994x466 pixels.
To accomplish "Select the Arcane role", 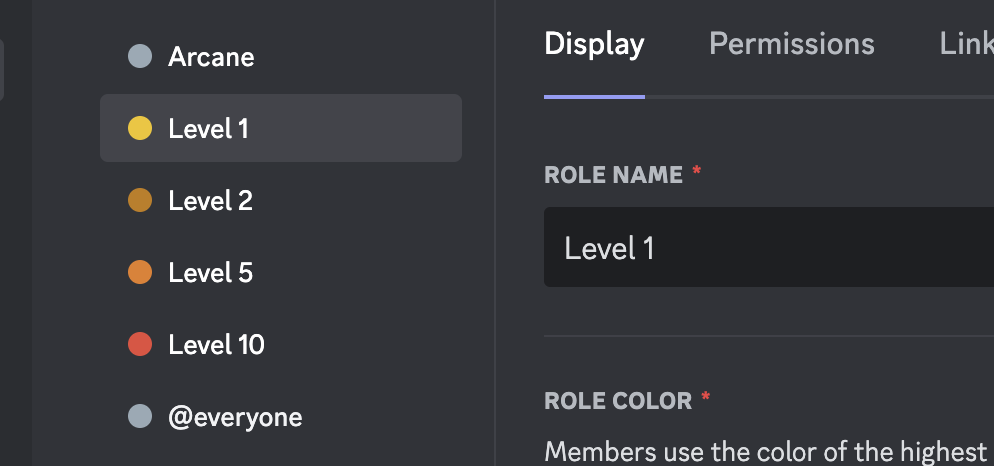I will click(x=211, y=57).
